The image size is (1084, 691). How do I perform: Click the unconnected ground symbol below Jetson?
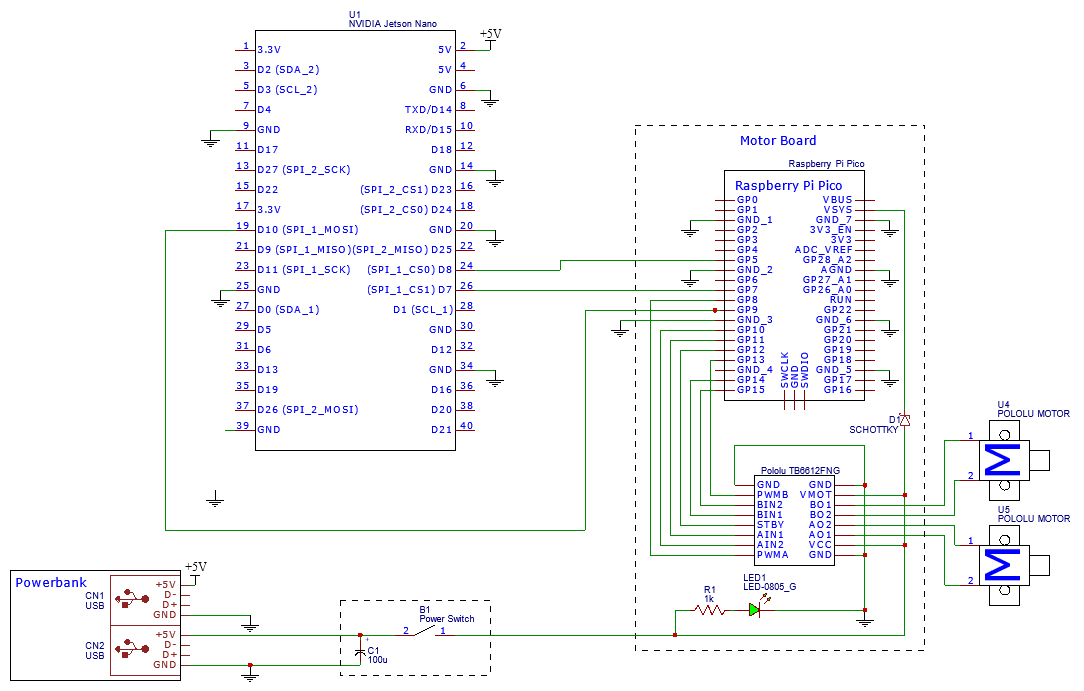[215, 500]
